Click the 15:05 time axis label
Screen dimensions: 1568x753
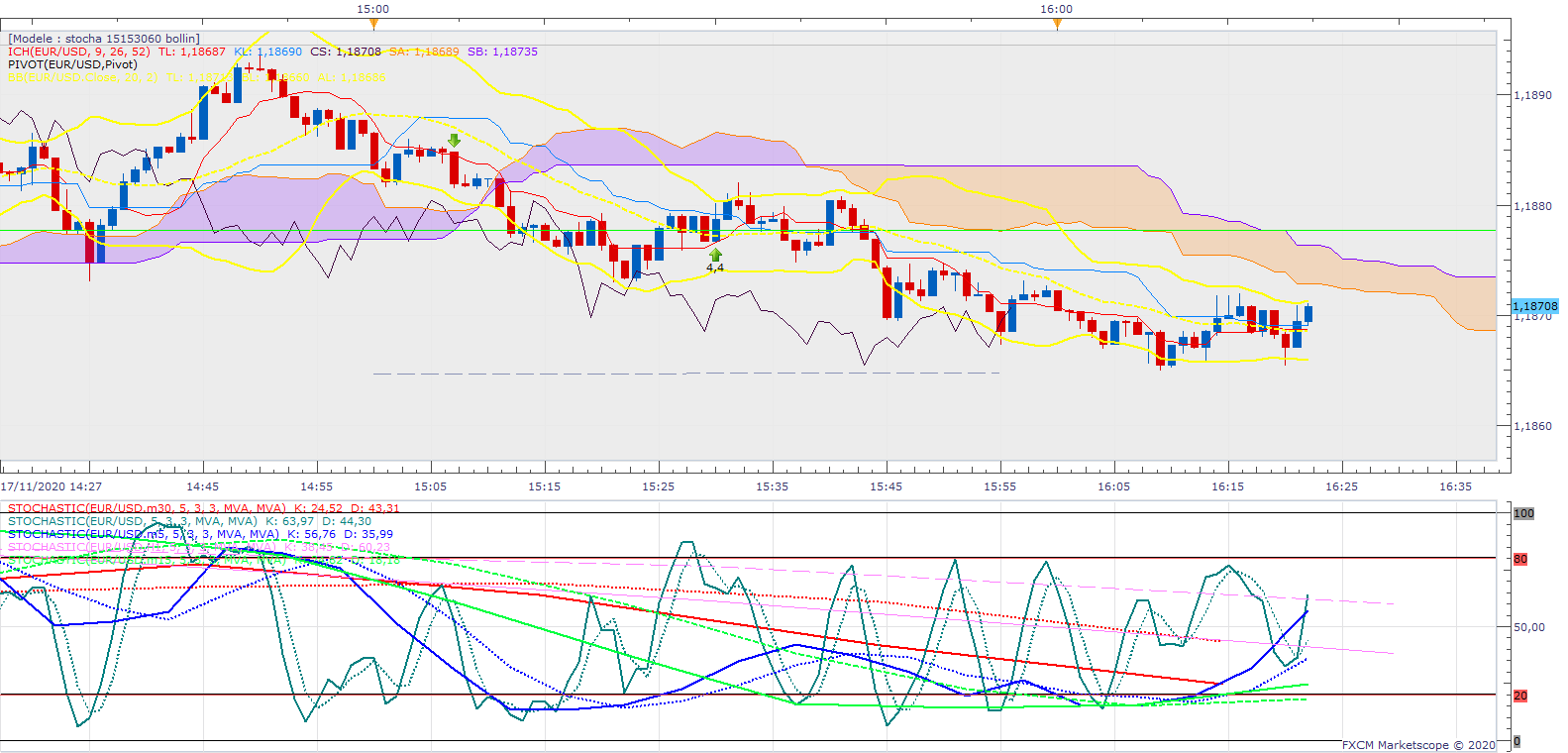click(x=431, y=486)
